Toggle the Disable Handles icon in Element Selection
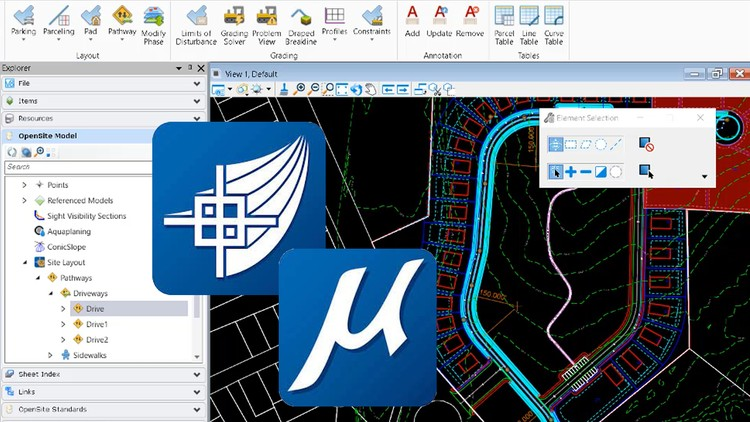750x422 pixels. [x=646, y=145]
